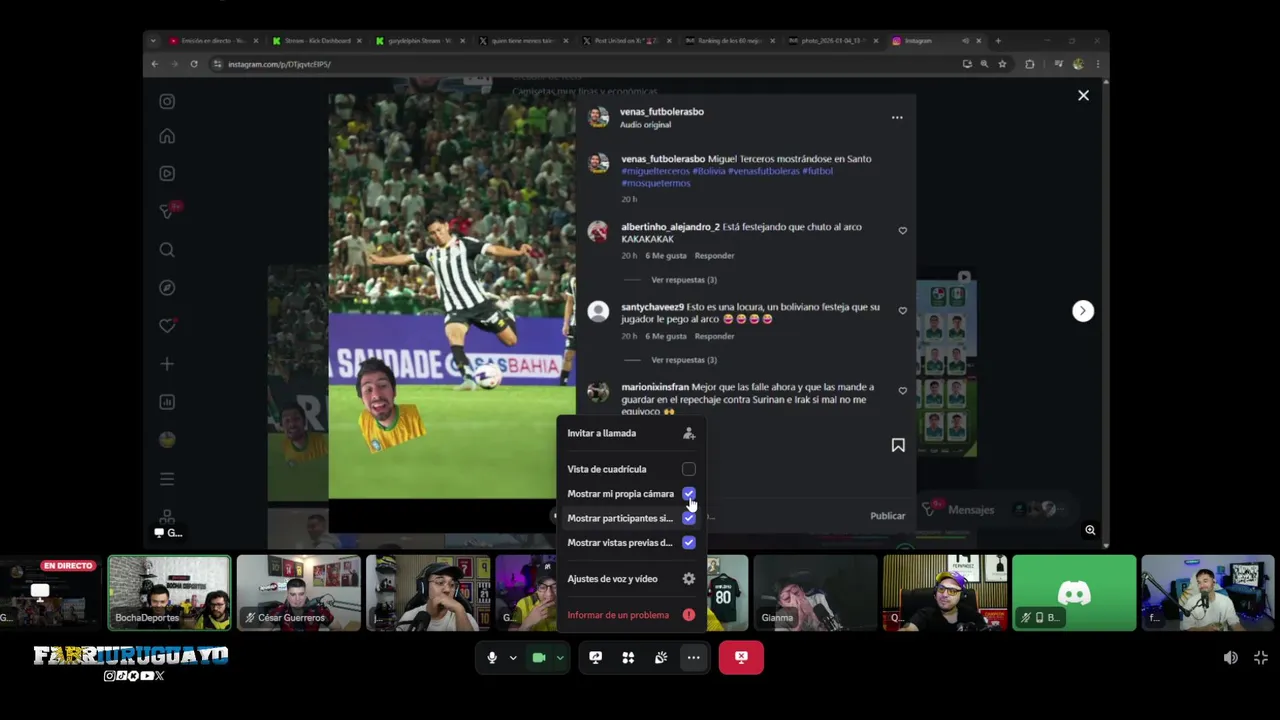
Task: Open Instagram direct messages sidebar icon
Action: pyautogui.click(x=167, y=211)
